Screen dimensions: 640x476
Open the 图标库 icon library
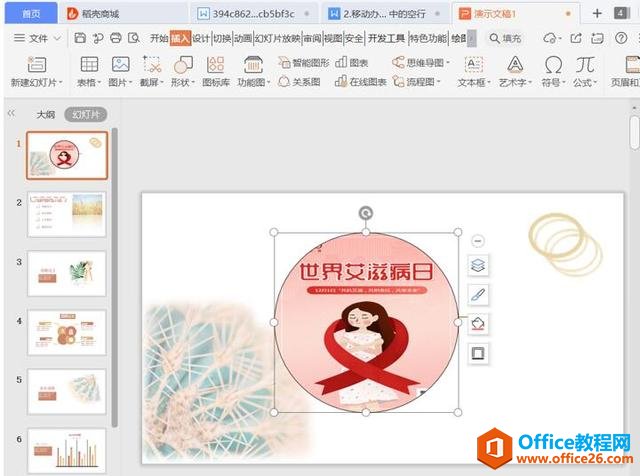click(214, 71)
